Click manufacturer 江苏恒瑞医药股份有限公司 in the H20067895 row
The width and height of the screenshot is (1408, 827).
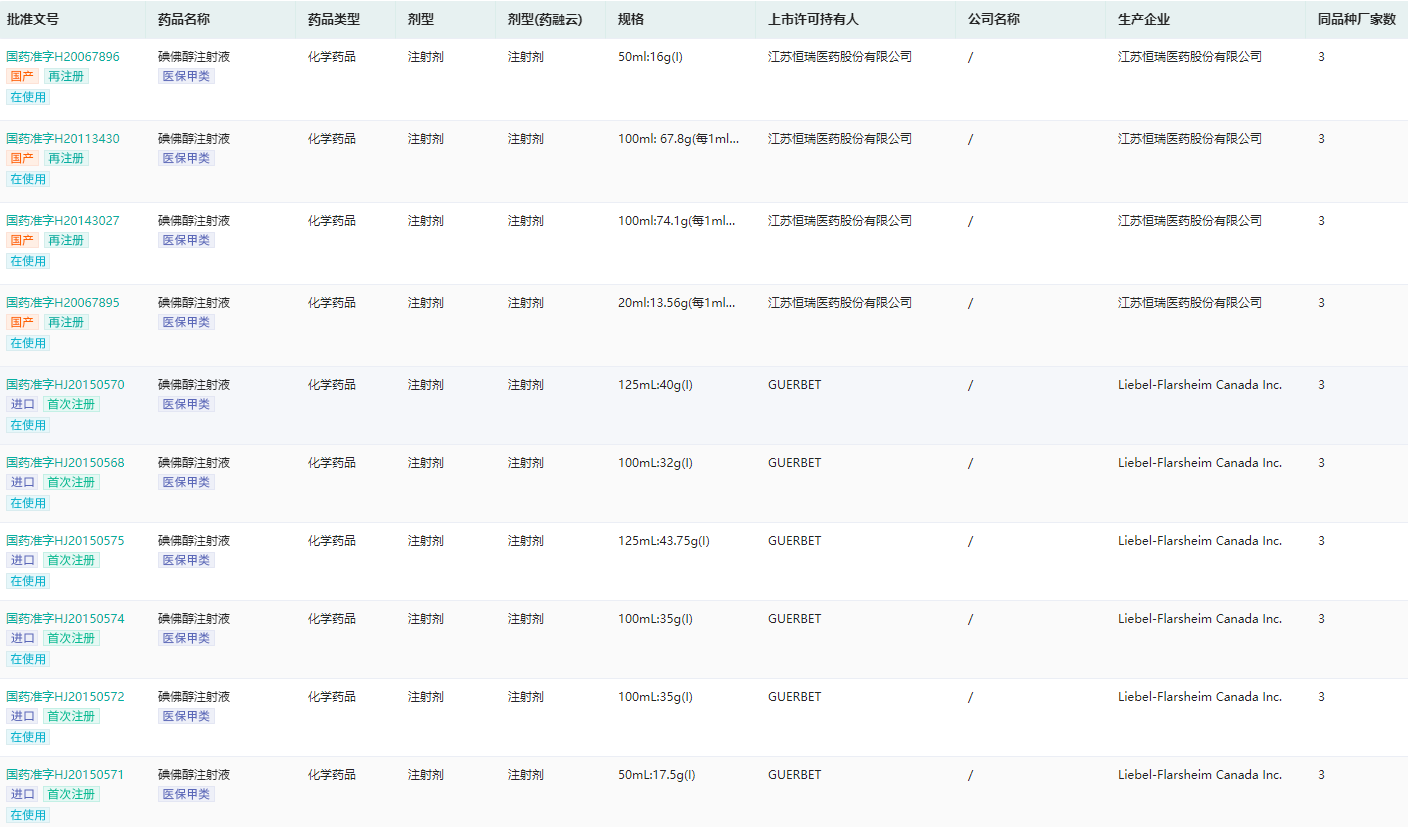(1190, 303)
